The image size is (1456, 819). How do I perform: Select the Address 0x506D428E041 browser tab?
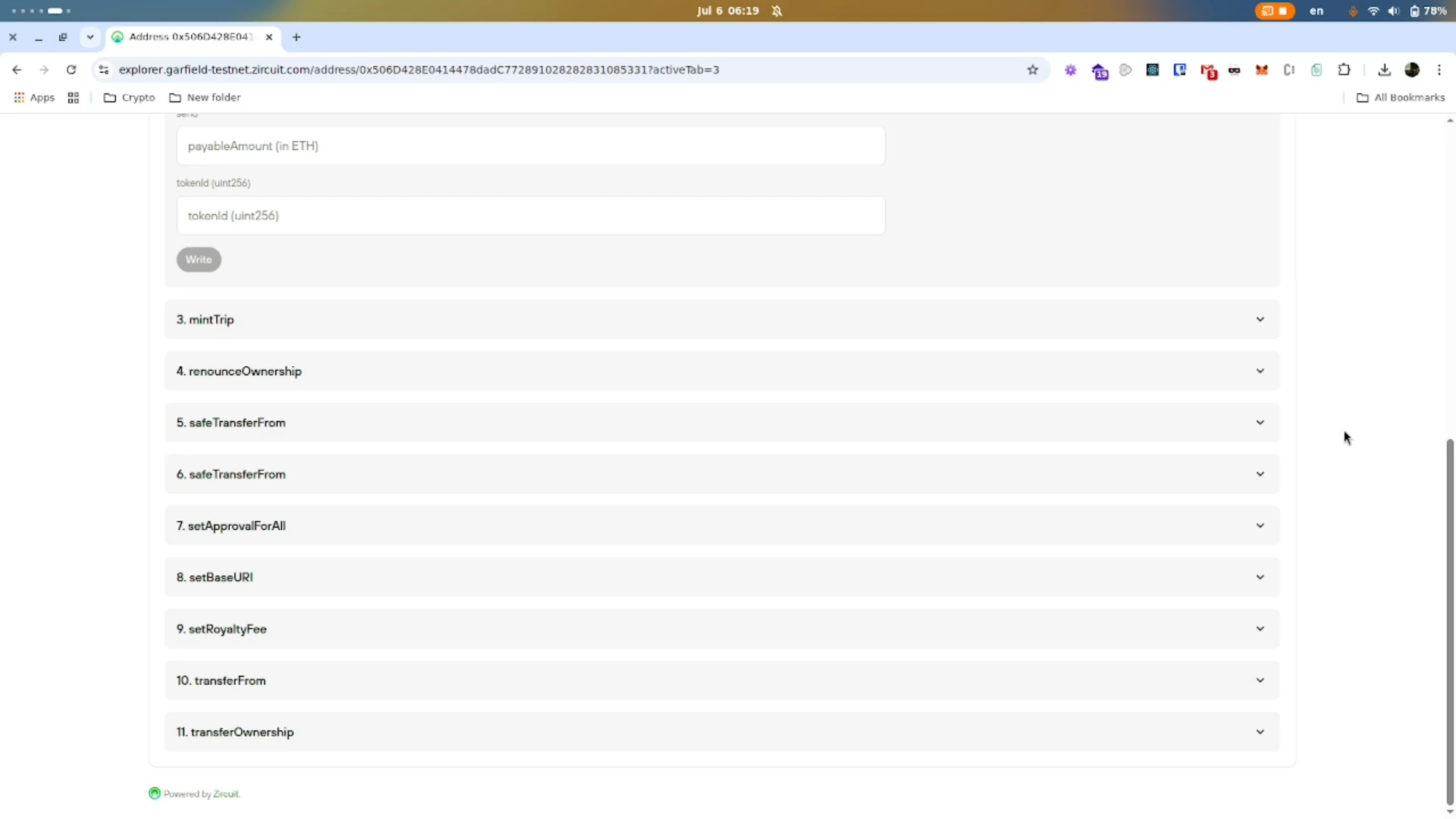pyautogui.click(x=193, y=37)
